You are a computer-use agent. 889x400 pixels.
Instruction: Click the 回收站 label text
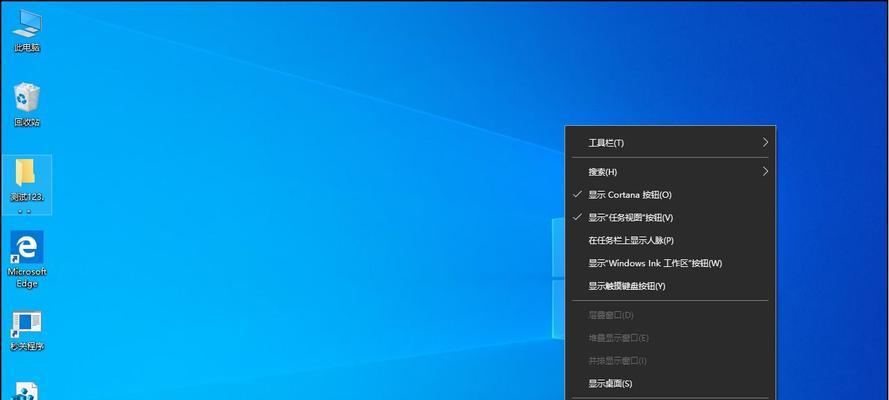point(27,122)
